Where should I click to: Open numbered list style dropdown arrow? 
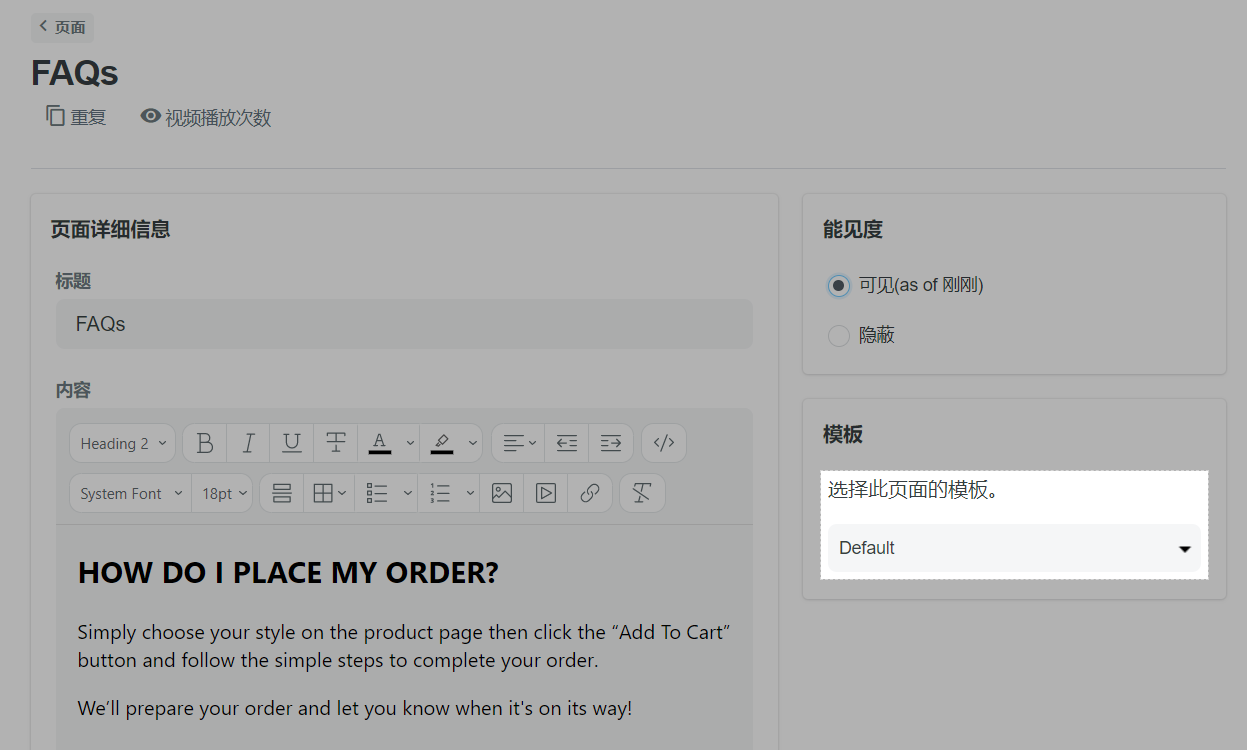coord(470,493)
